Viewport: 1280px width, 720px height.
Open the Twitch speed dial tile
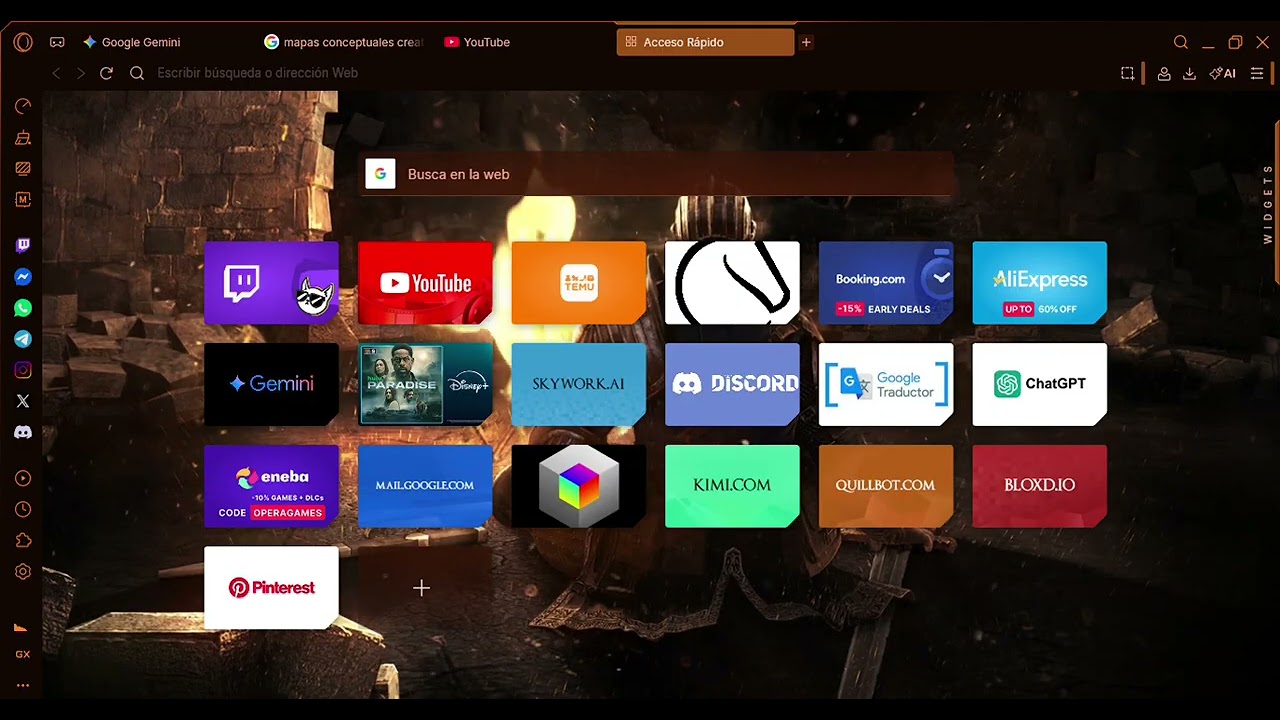click(x=271, y=283)
